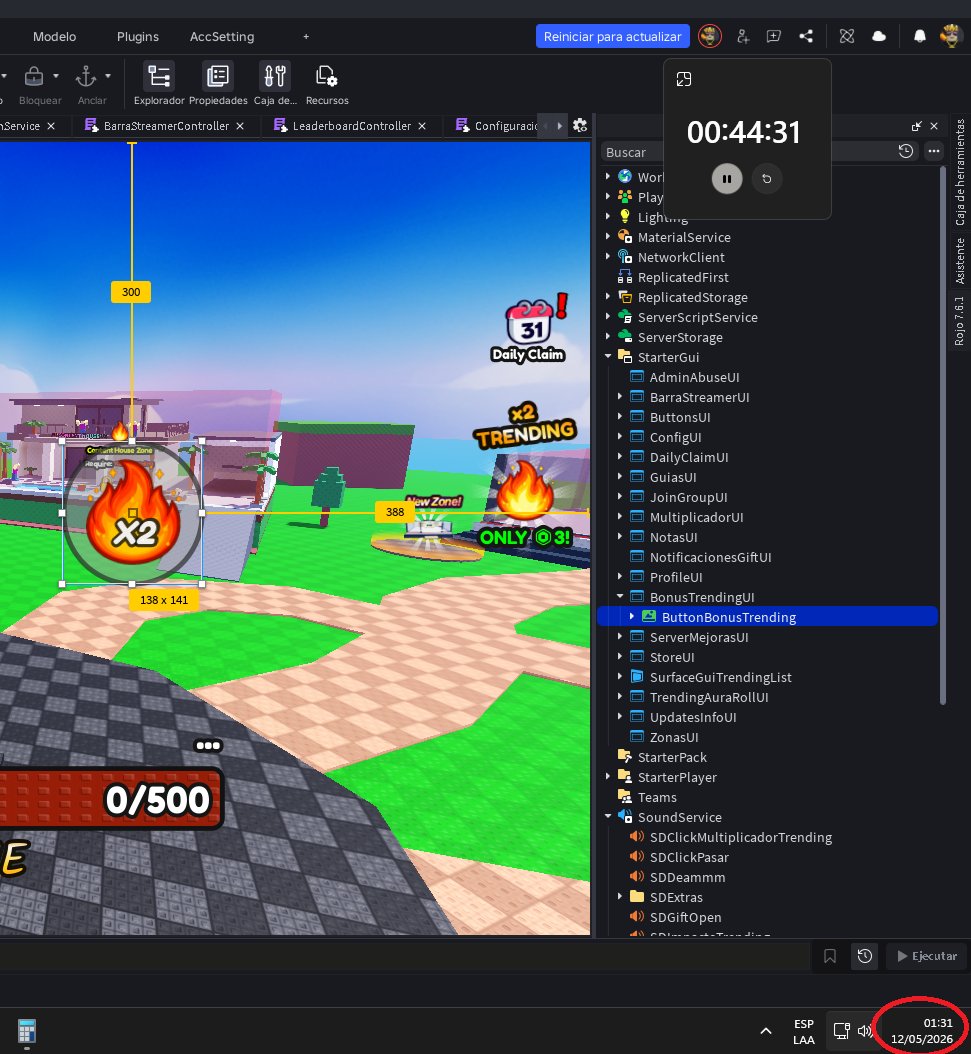The width and height of the screenshot is (971, 1054).
Task: Click Reiniciar para actualizar button
Action: tap(612, 36)
